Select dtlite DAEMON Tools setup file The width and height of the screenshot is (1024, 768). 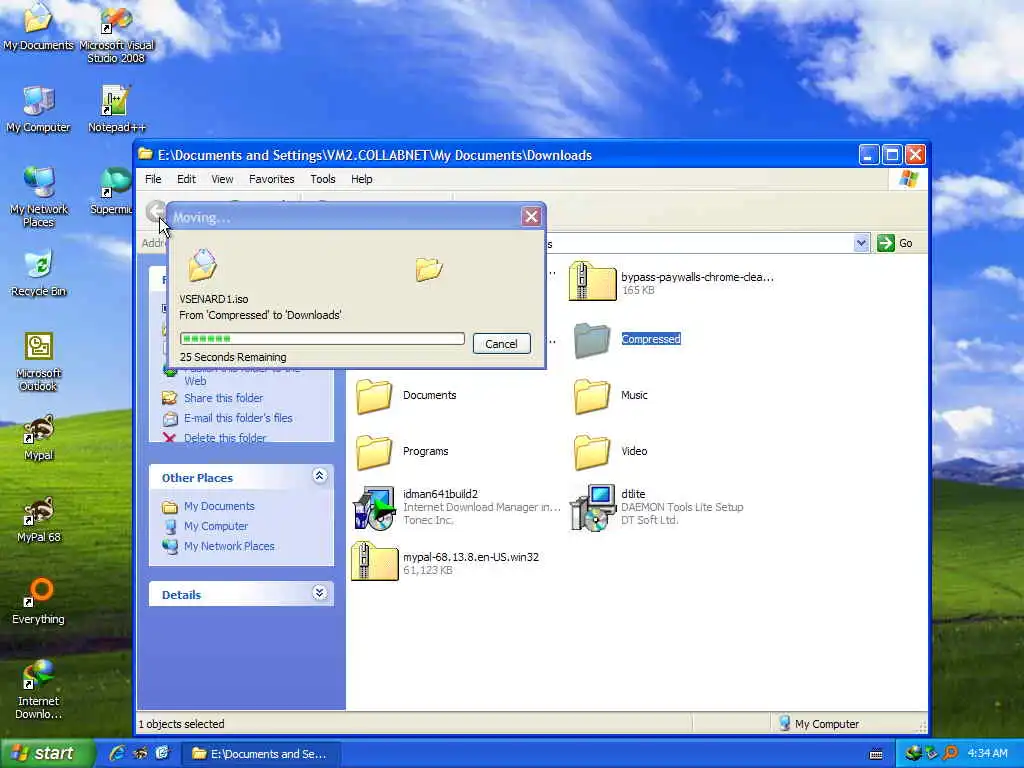(657, 507)
